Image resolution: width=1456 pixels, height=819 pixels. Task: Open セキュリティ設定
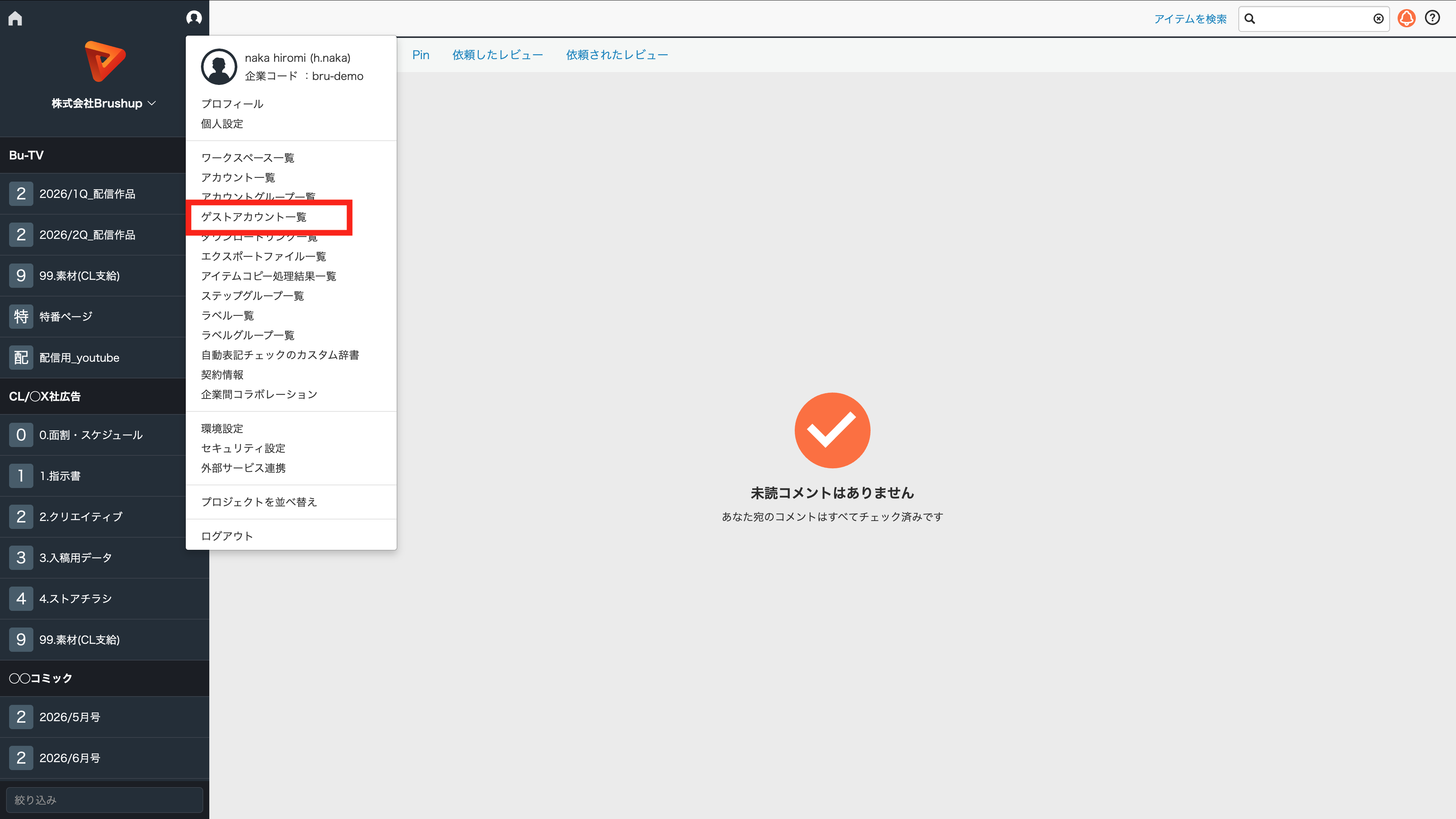[243, 448]
